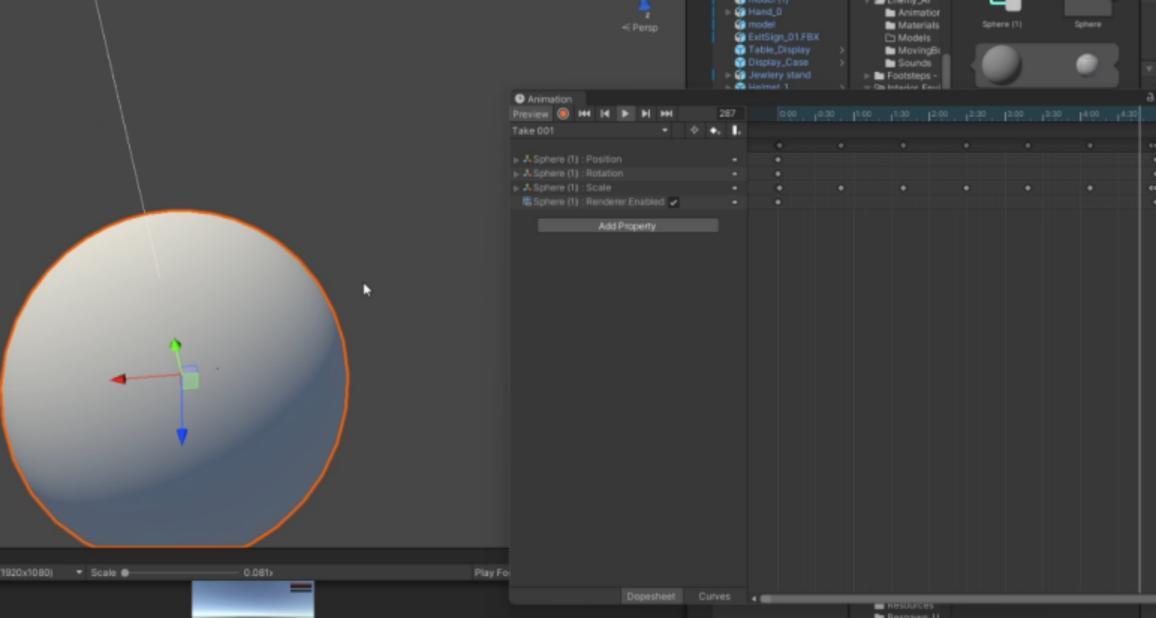Open Rotation property key options menu
Viewport: 1156px width, 618px height.
(734, 173)
